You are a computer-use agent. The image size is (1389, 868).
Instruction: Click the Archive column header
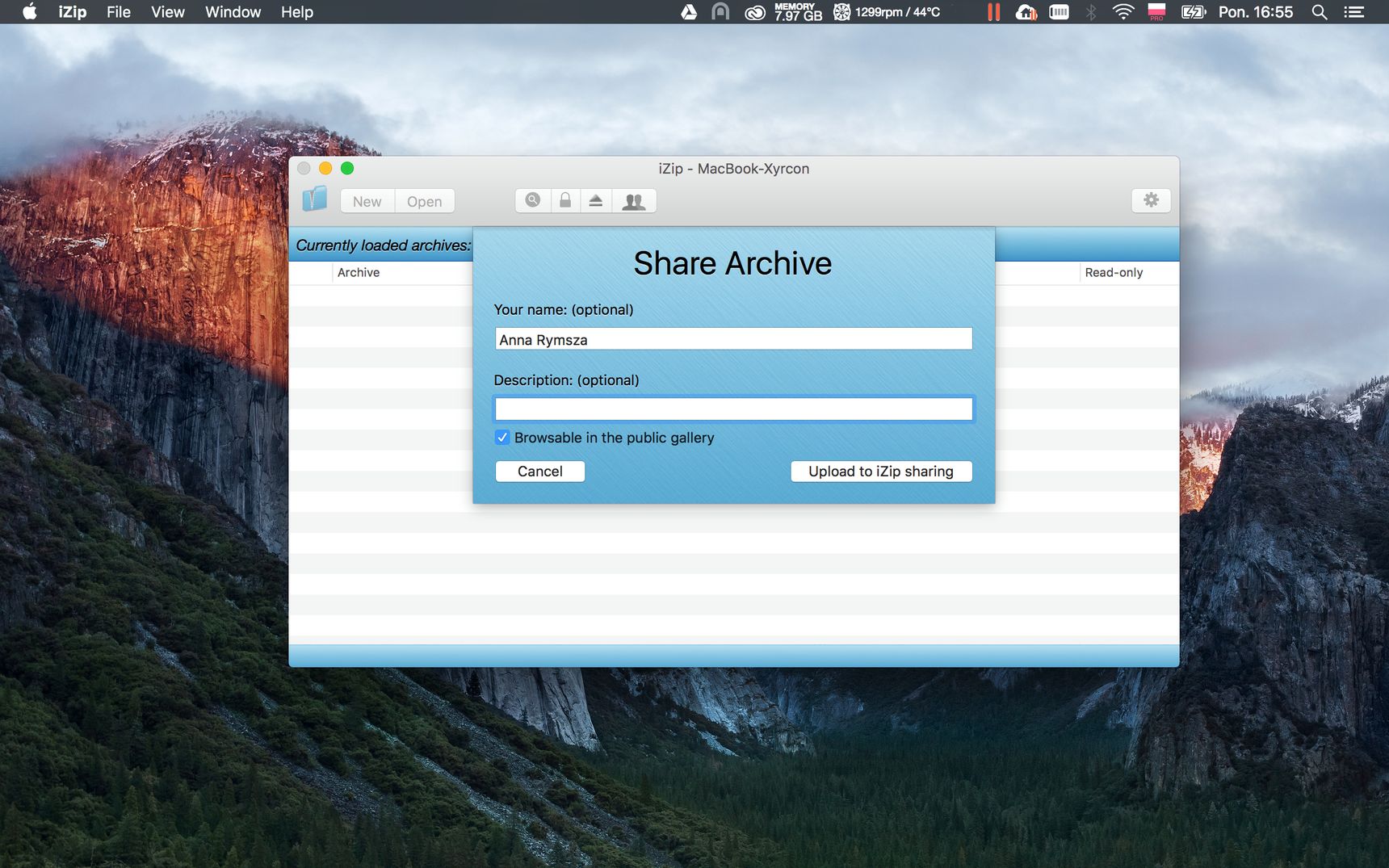click(359, 273)
